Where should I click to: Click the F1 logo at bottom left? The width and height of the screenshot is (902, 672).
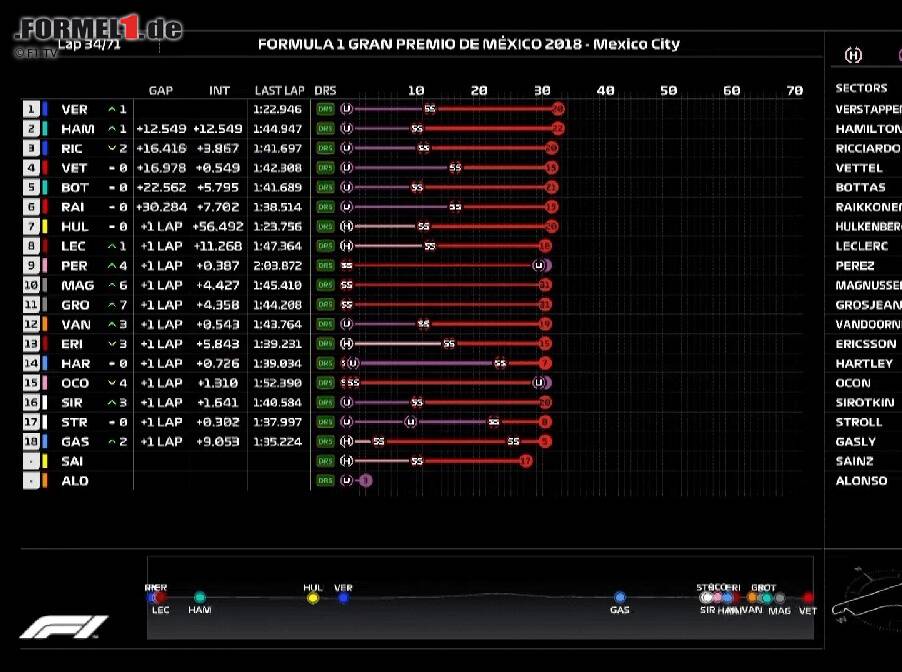[64, 627]
